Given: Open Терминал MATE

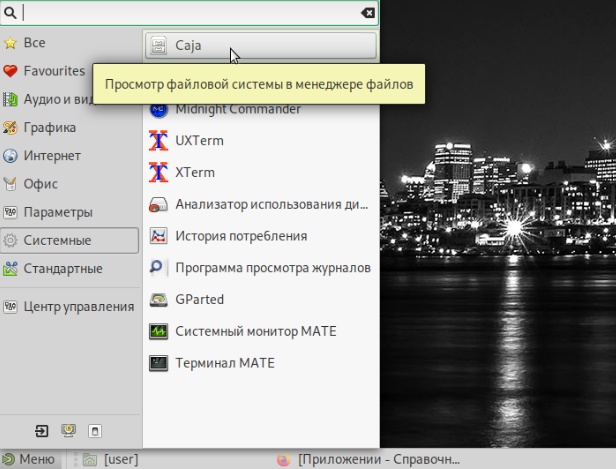Looking at the screenshot, I should coord(224,362).
